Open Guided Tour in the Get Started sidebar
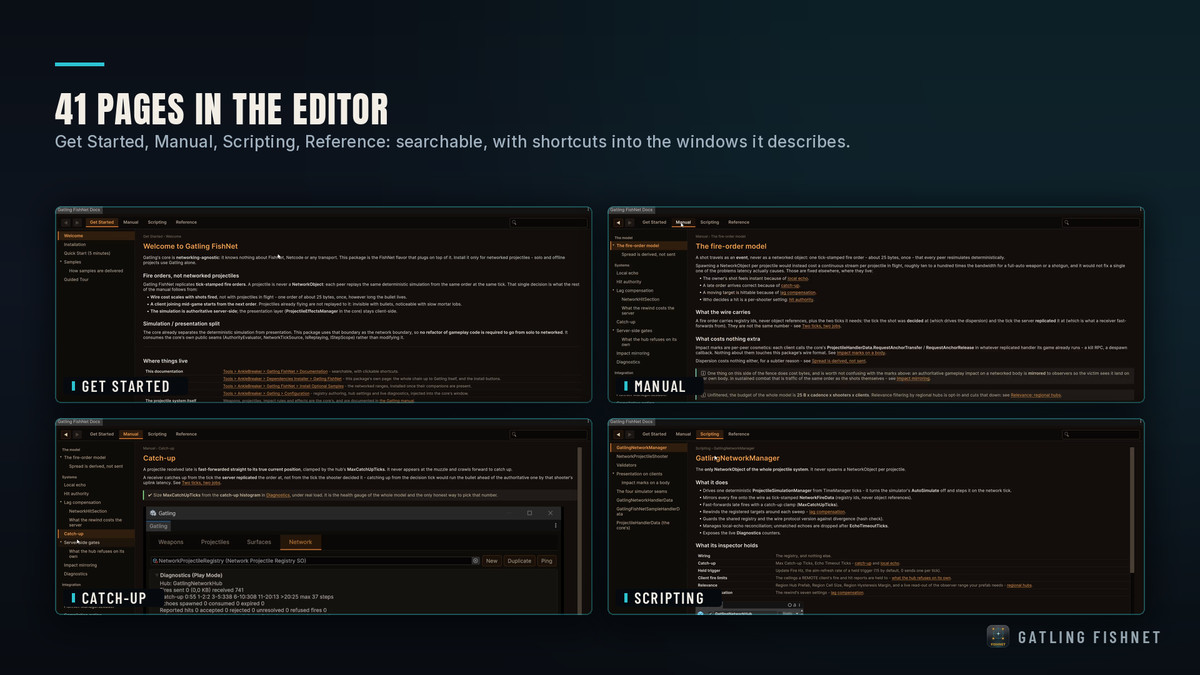1200x675 pixels. 76,280
